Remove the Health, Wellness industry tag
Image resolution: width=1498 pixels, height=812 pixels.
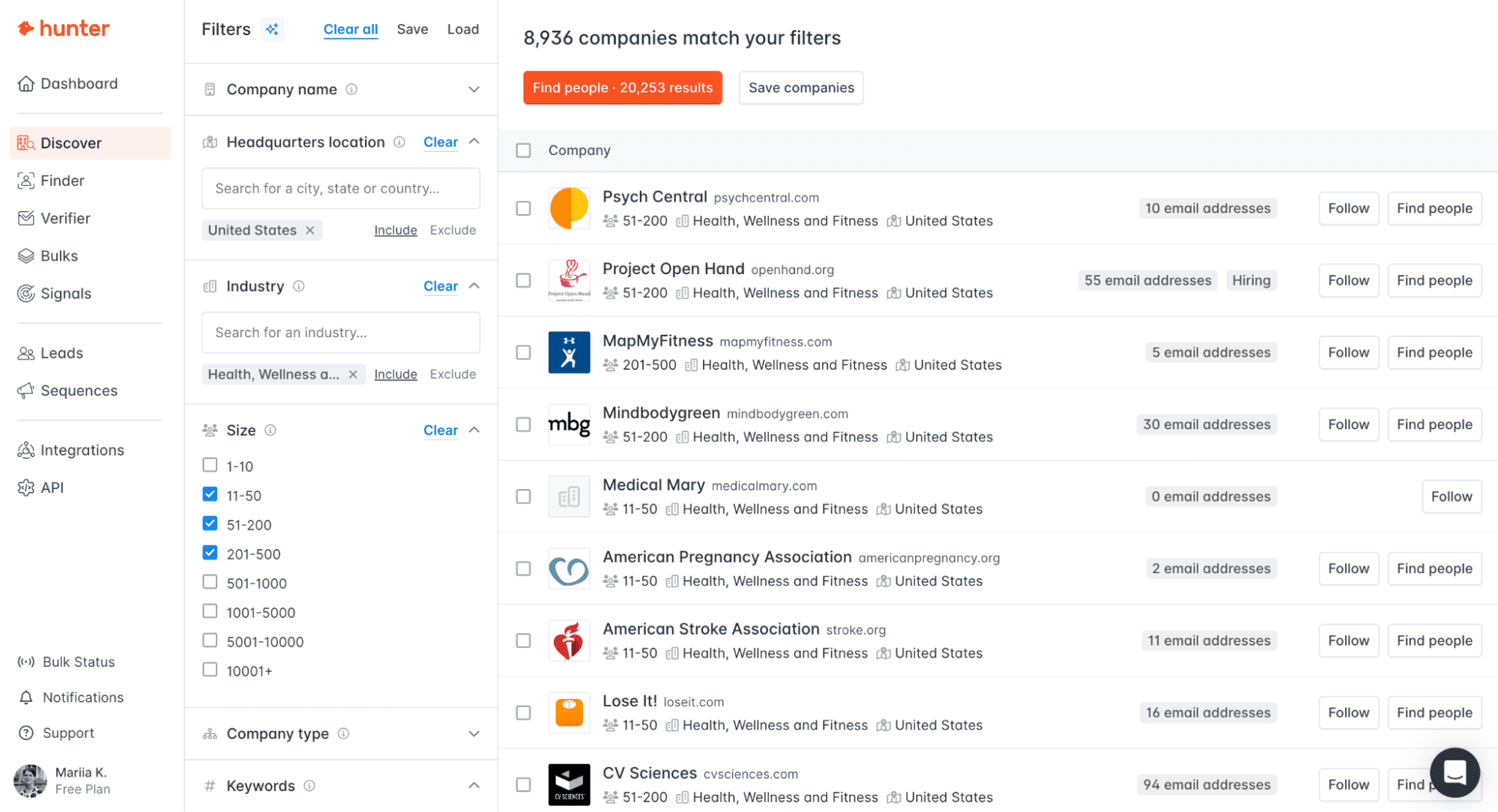(353, 374)
